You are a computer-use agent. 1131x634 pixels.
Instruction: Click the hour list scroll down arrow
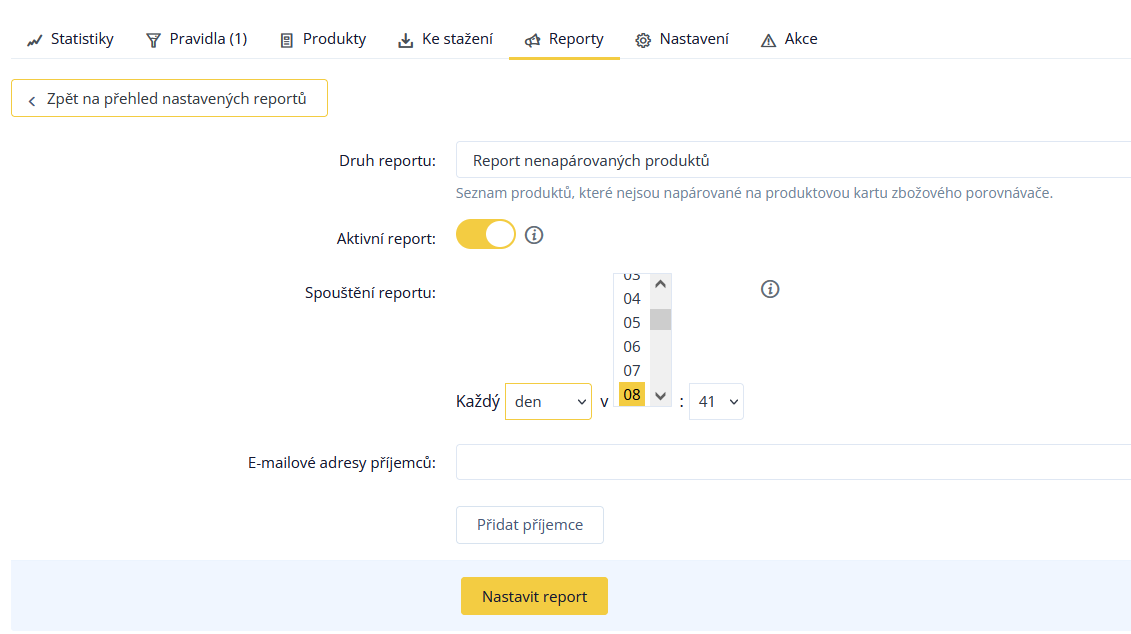pyautogui.click(x=660, y=396)
